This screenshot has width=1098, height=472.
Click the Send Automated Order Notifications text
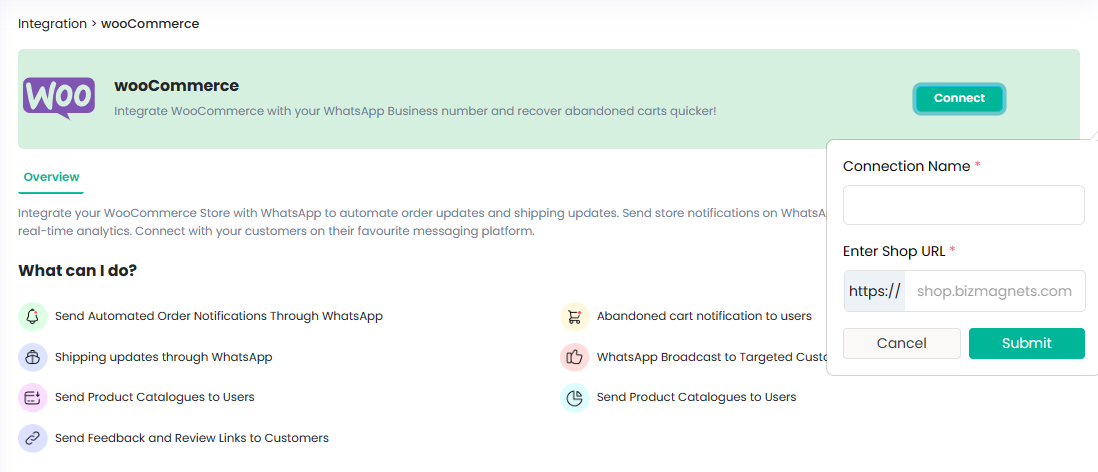click(x=219, y=316)
